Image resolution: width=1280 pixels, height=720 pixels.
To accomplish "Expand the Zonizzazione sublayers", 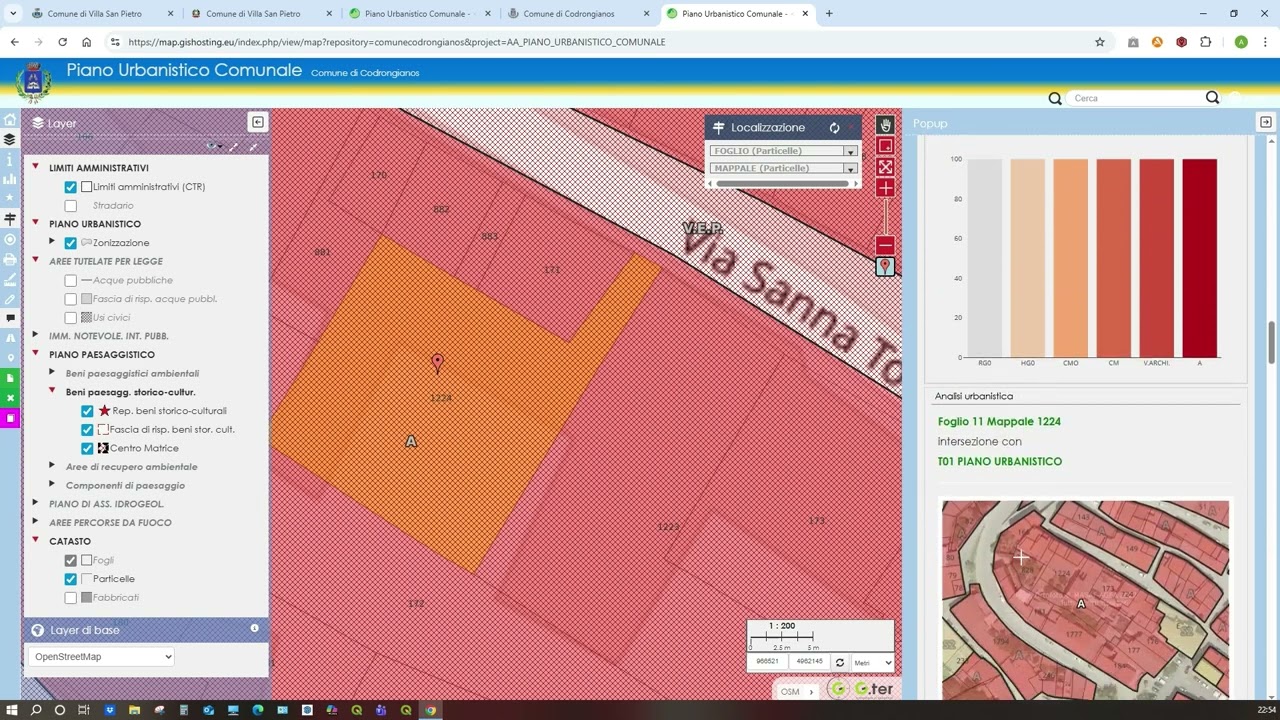I will tap(52, 242).
